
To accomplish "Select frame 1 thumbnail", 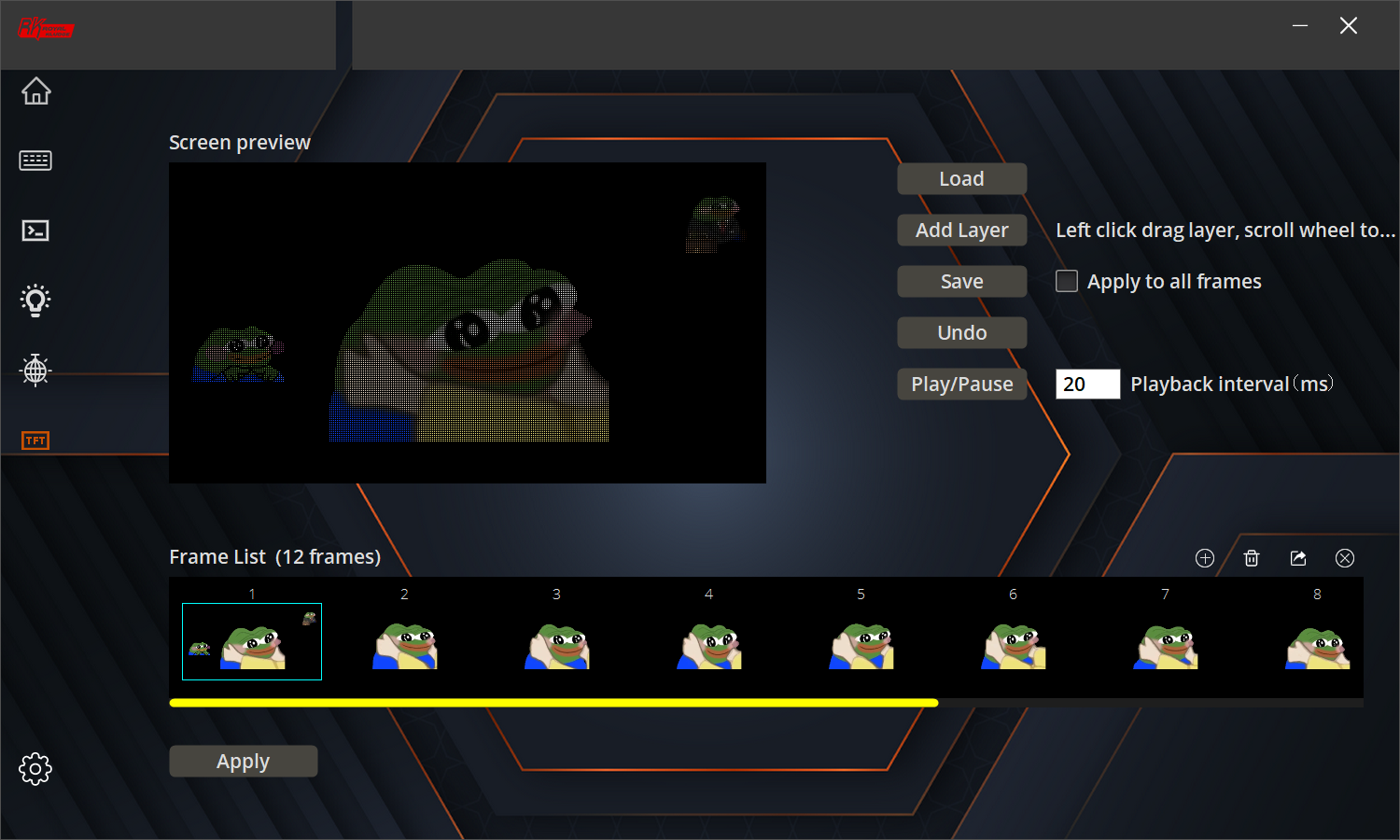I will coord(252,641).
